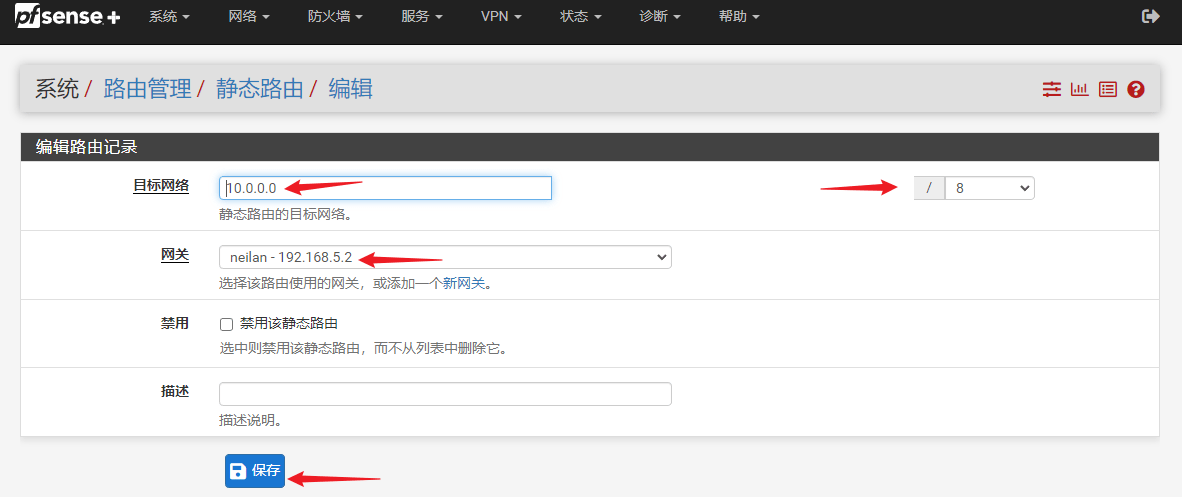The width and height of the screenshot is (1182, 497).
Task: Open the 防火墙 menu
Action: coord(335,17)
